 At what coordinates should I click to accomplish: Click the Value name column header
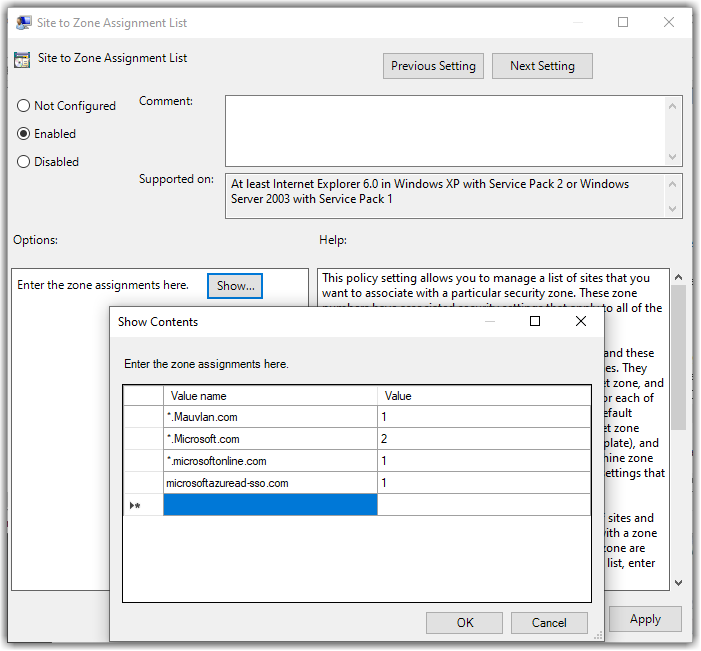coord(270,396)
